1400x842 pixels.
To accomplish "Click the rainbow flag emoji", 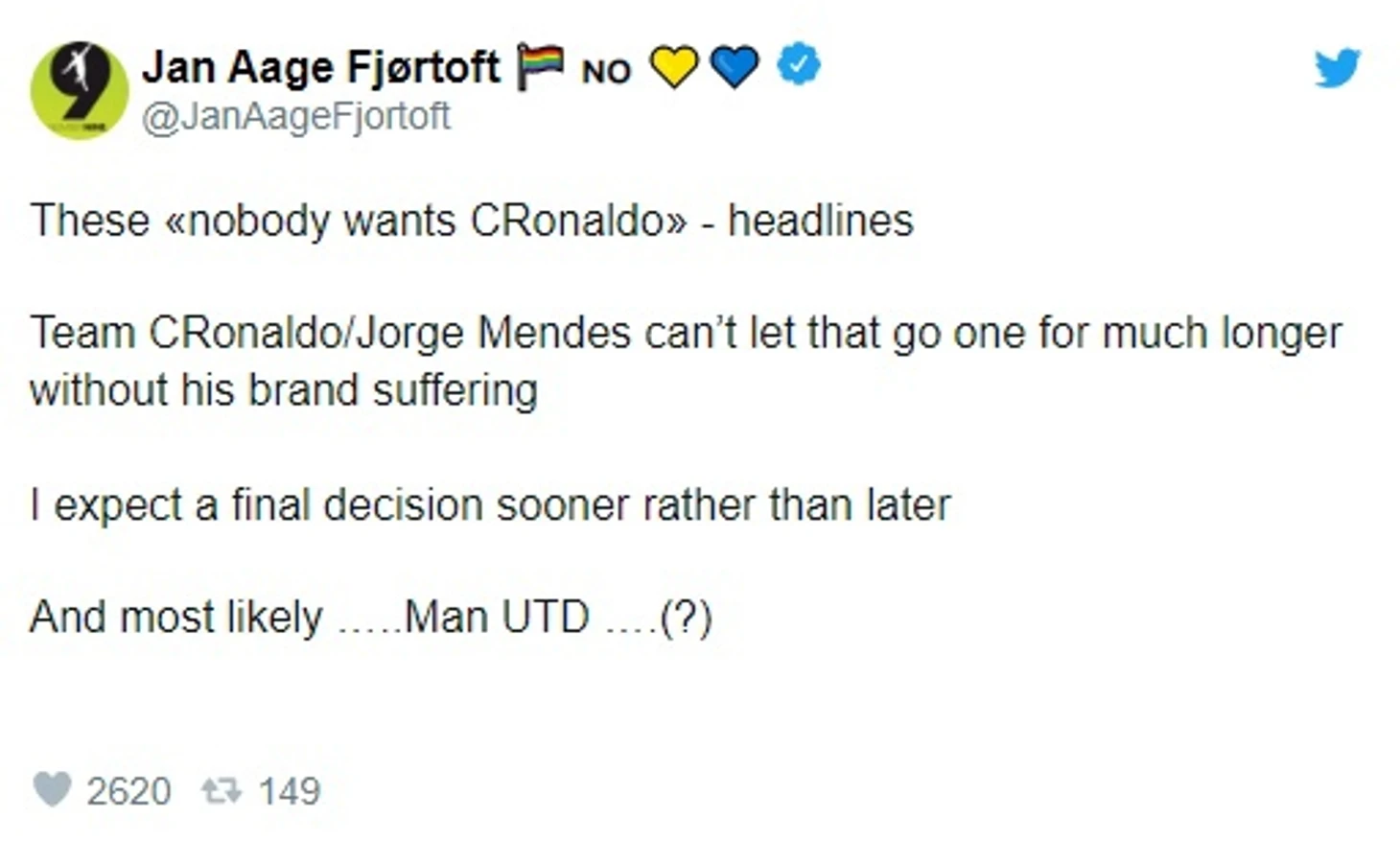I will [540, 67].
